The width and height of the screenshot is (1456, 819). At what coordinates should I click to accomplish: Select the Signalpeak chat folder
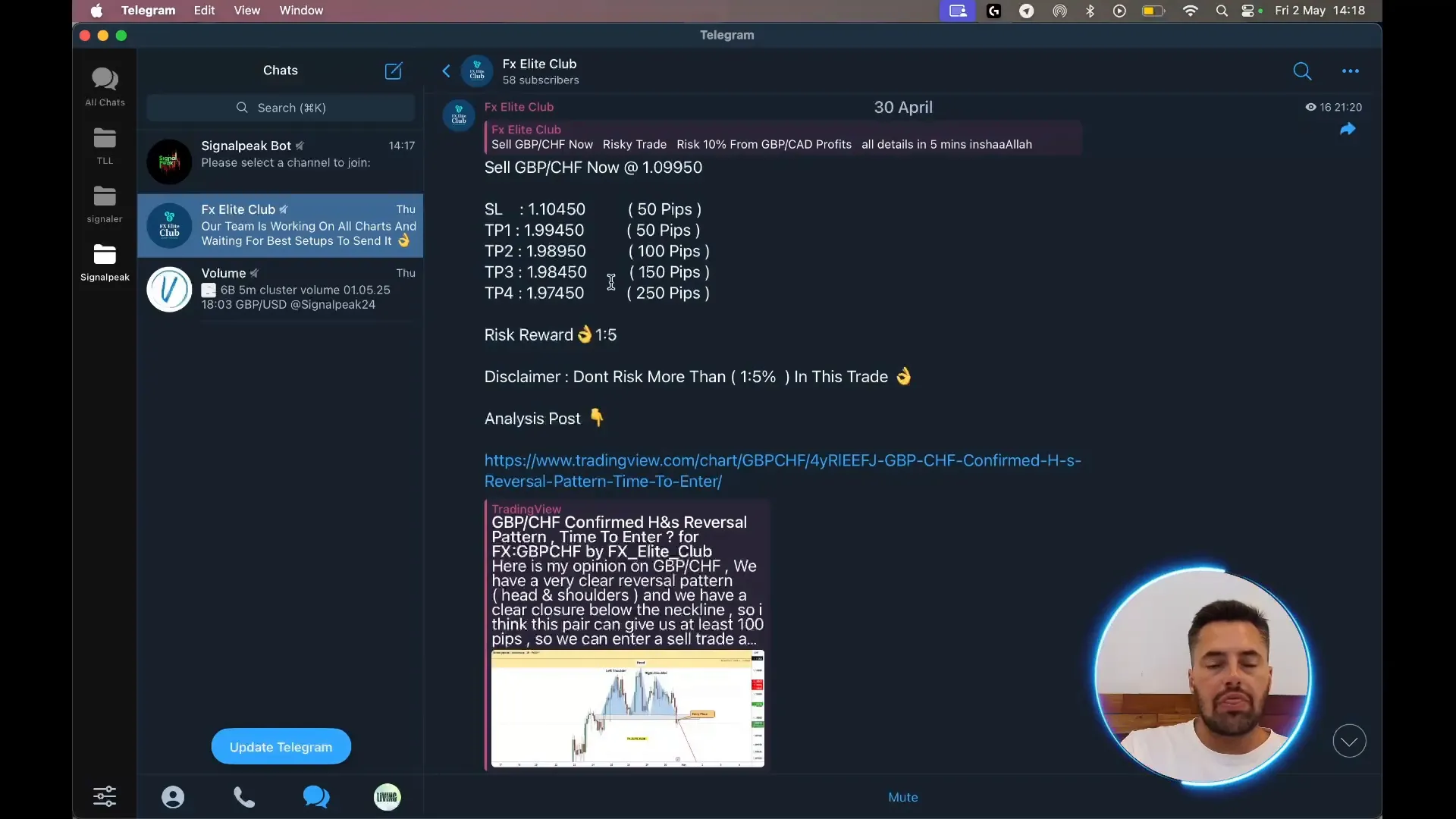tap(105, 263)
